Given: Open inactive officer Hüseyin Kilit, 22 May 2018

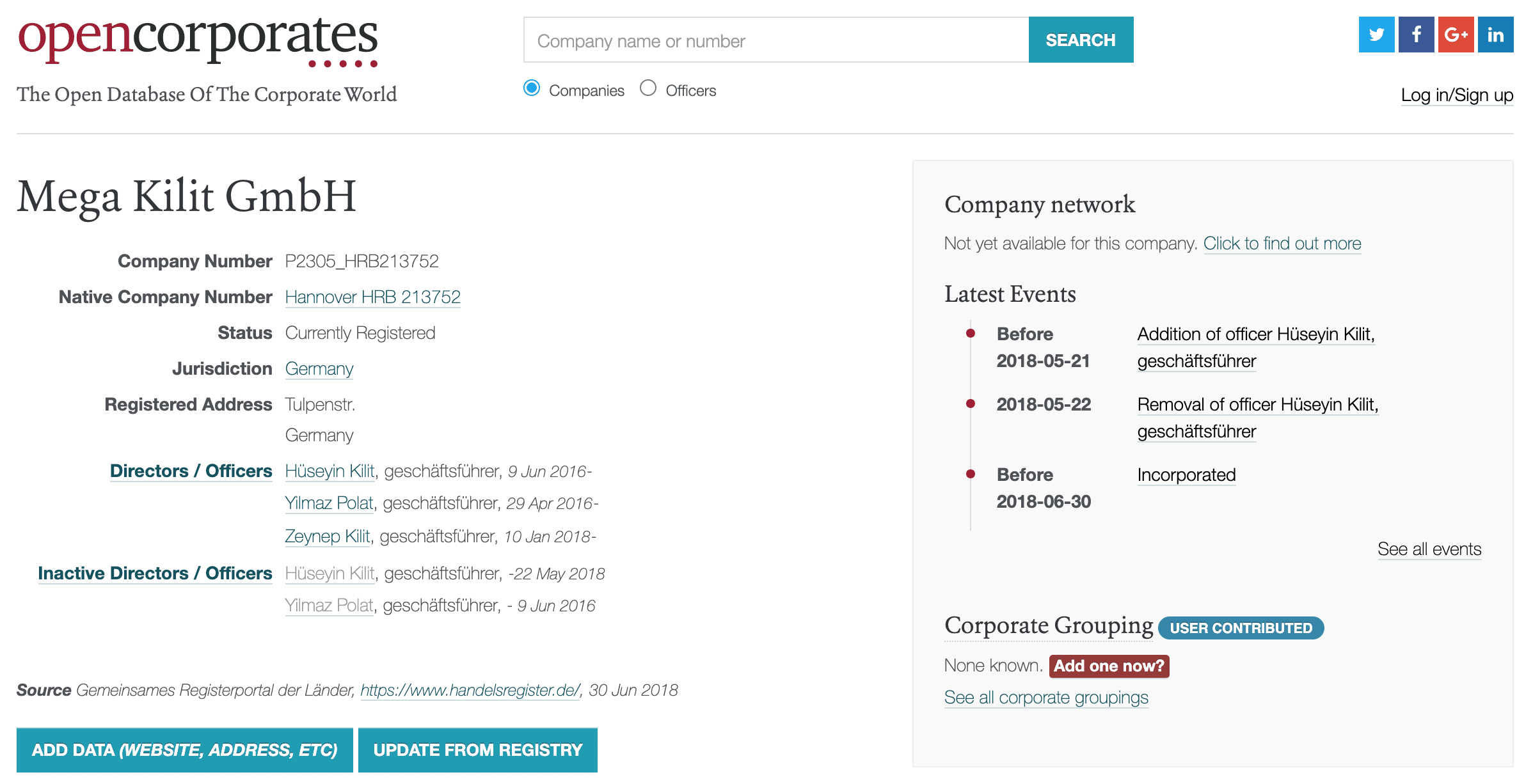Looking at the screenshot, I should 330,574.
